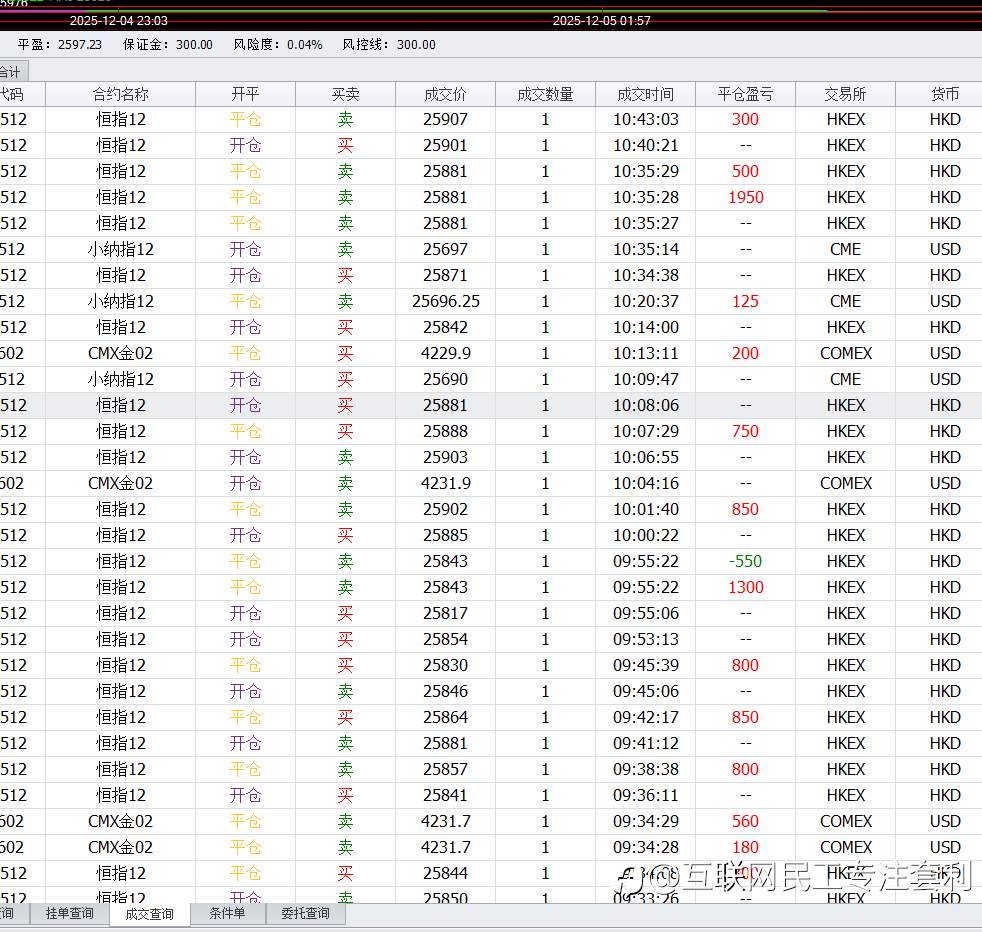Screen dimensions: 982x932
Task: Open the 挂单查询 tab
Action: pos(70,913)
